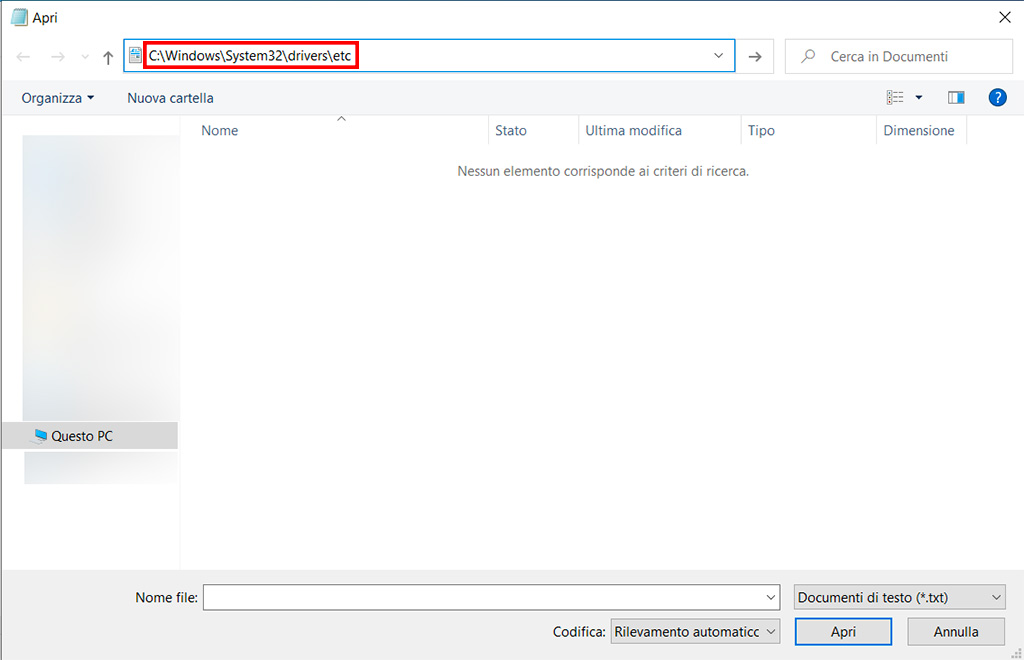Click the folder icon in address bar
The image size is (1024, 660).
pyautogui.click(x=135, y=55)
